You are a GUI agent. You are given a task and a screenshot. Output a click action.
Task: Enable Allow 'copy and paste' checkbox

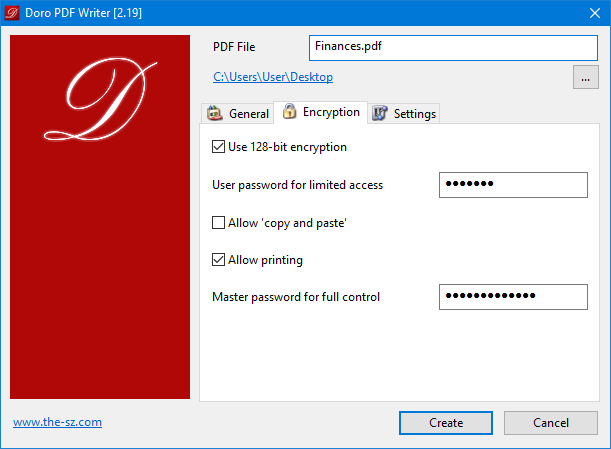coord(218,223)
